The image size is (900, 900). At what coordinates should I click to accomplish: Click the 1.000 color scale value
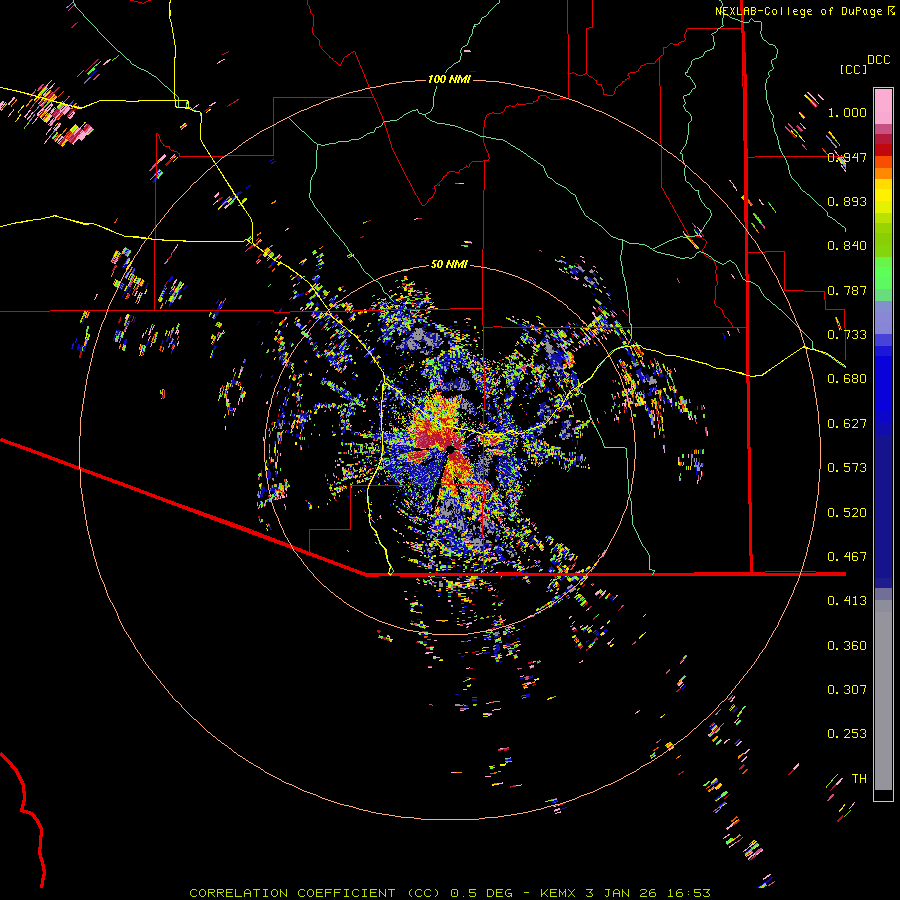coord(847,112)
